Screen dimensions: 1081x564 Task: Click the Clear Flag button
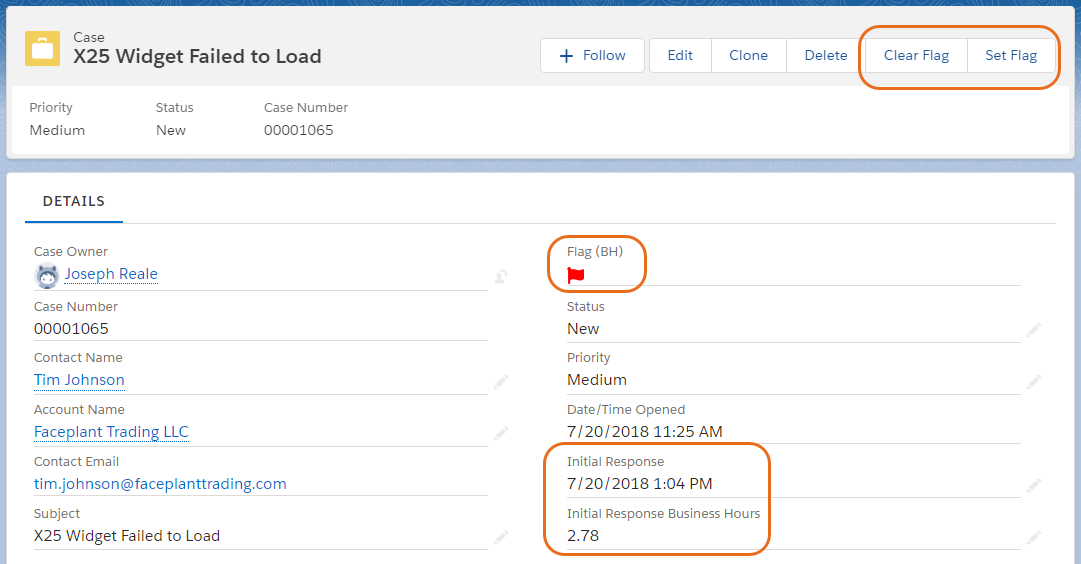tap(916, 55)
